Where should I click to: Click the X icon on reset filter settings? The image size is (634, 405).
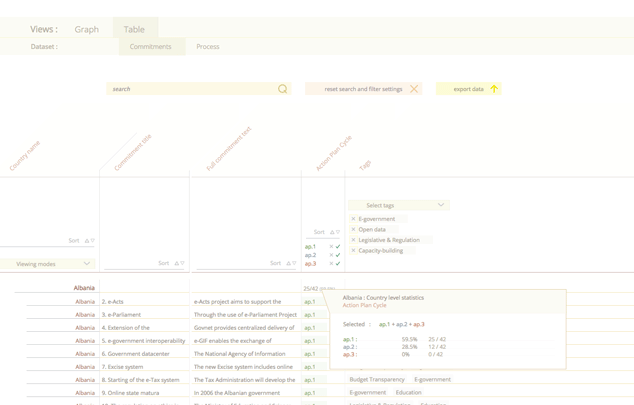[414, 89]
